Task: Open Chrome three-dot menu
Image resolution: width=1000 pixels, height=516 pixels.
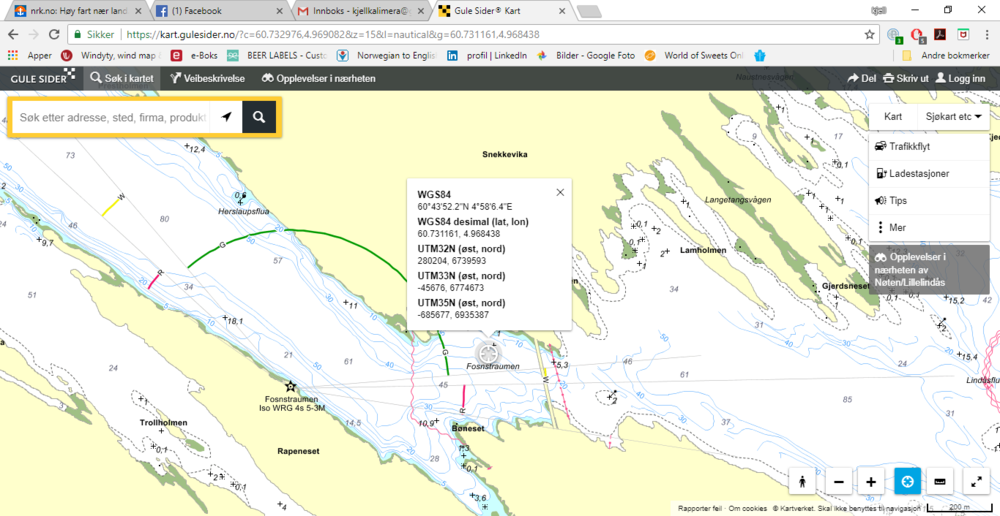Action: point(987,34)
